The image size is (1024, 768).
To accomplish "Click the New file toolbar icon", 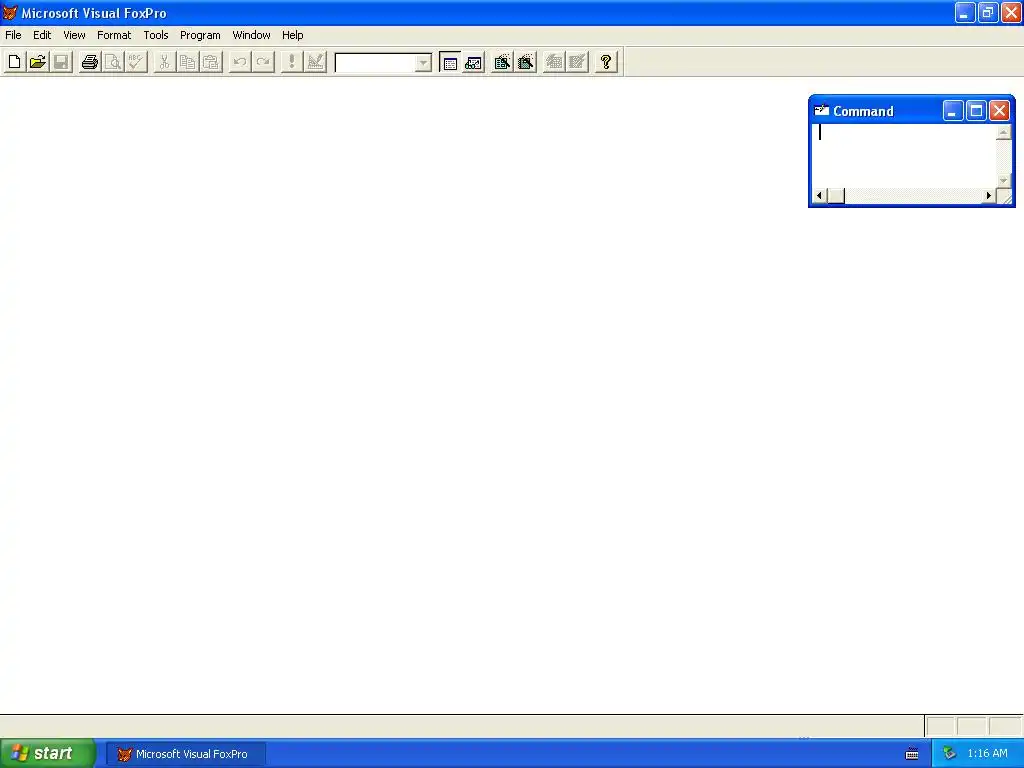I will pos(14,62).
